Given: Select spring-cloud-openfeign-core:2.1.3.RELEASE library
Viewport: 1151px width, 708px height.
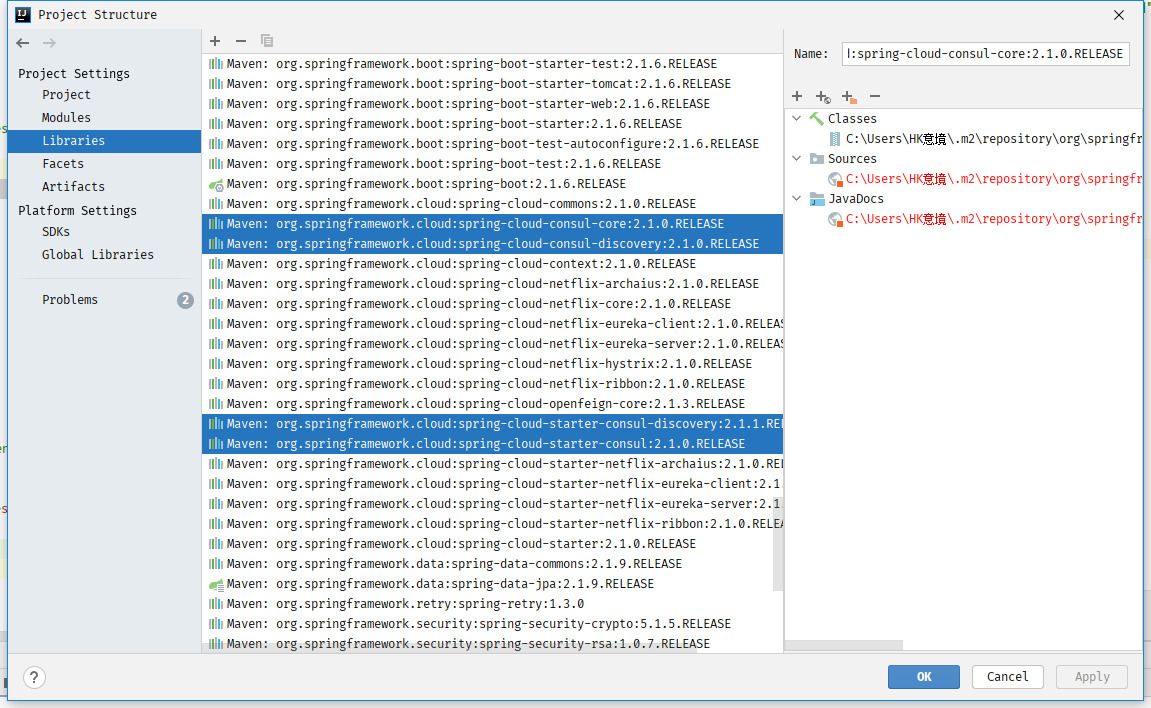Looking at the screenshot, I should [492, 404].
